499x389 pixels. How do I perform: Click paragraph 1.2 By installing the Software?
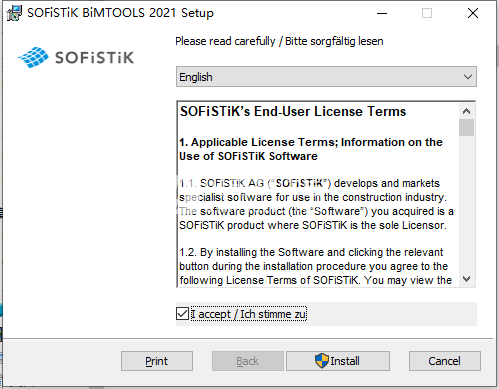coord(315,266)
